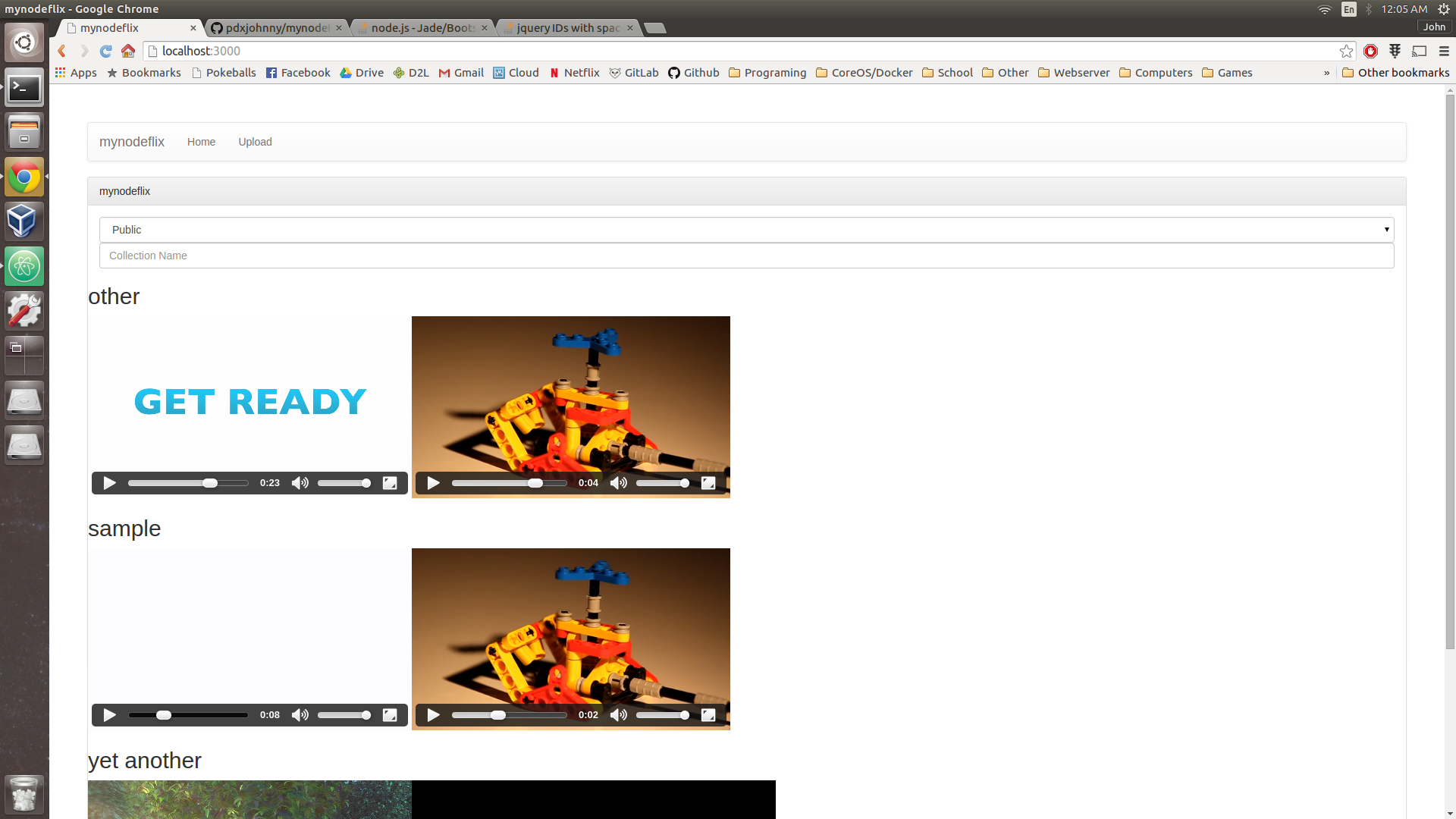Open the Public visibility dropdown
The image size is (1456, 819).
[x=746, y=230]
